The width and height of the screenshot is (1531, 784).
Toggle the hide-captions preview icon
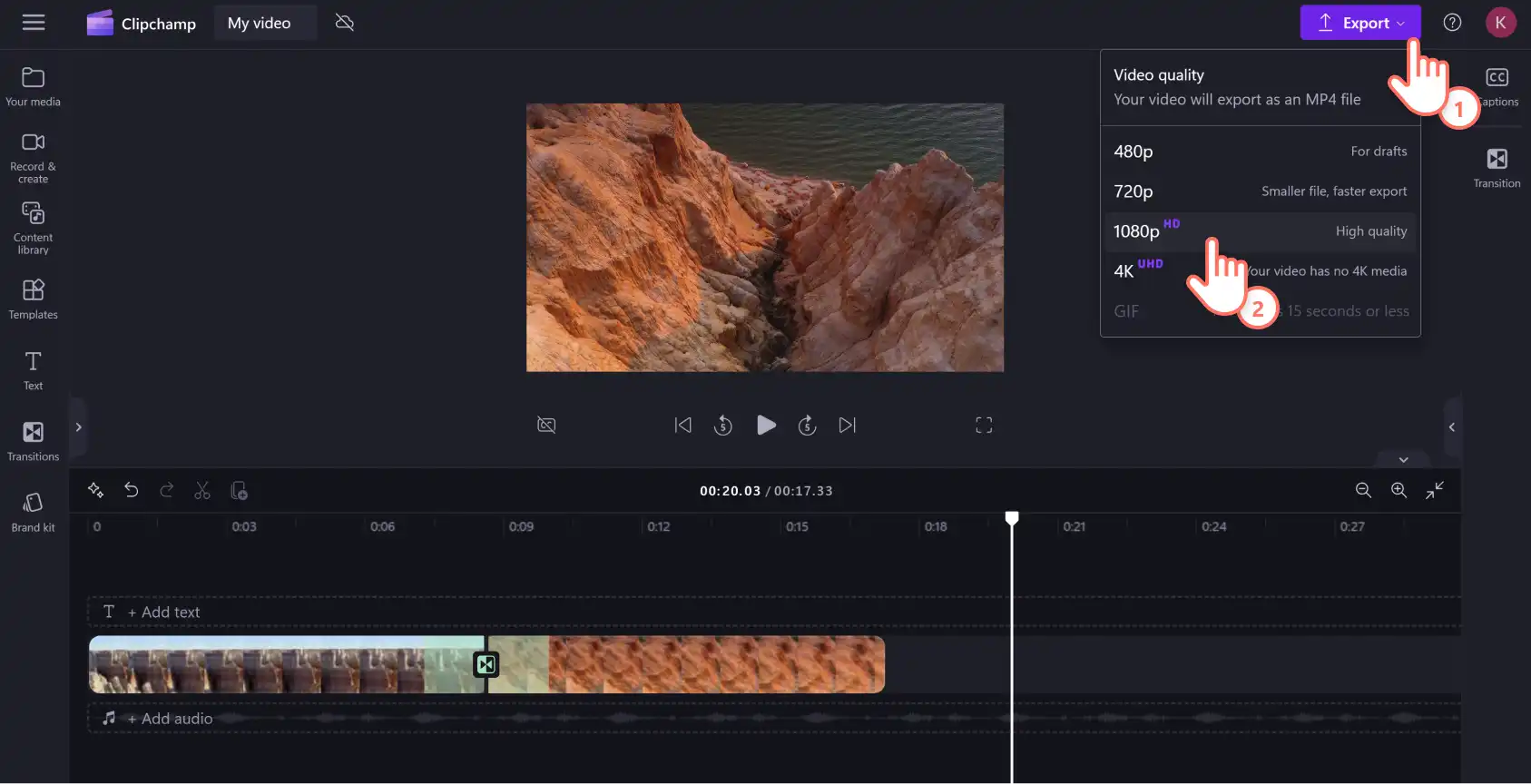pyautogui.click(x=546, y=425)
